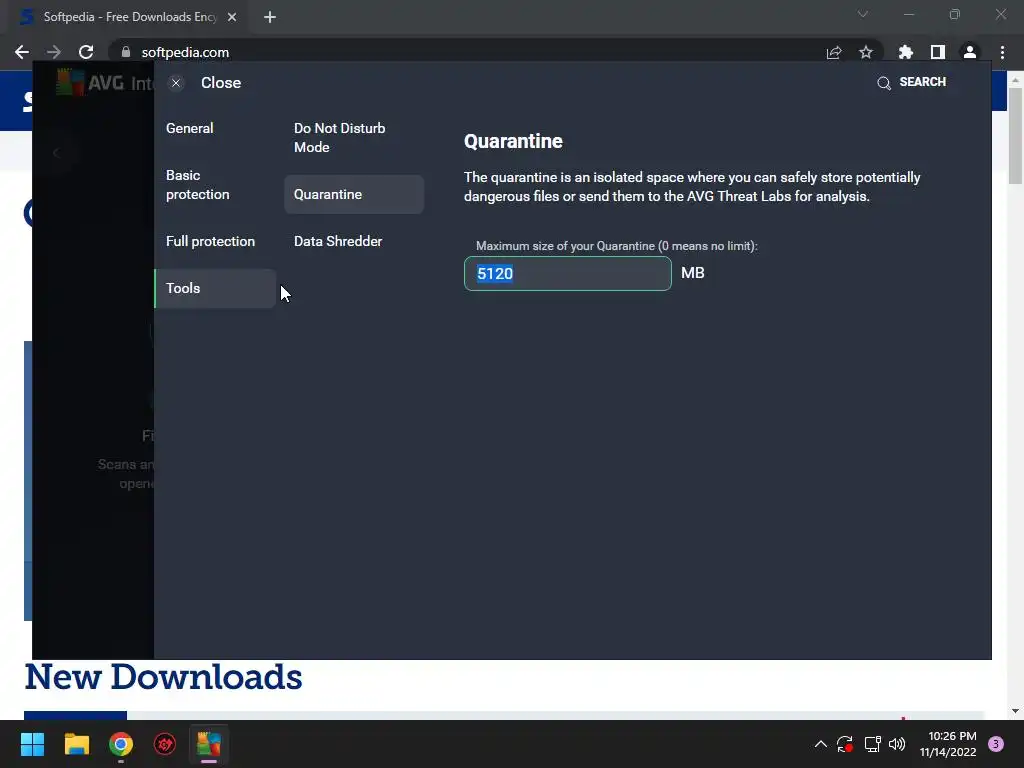Bookmark this tab with star icon

(x=866, y=52)
